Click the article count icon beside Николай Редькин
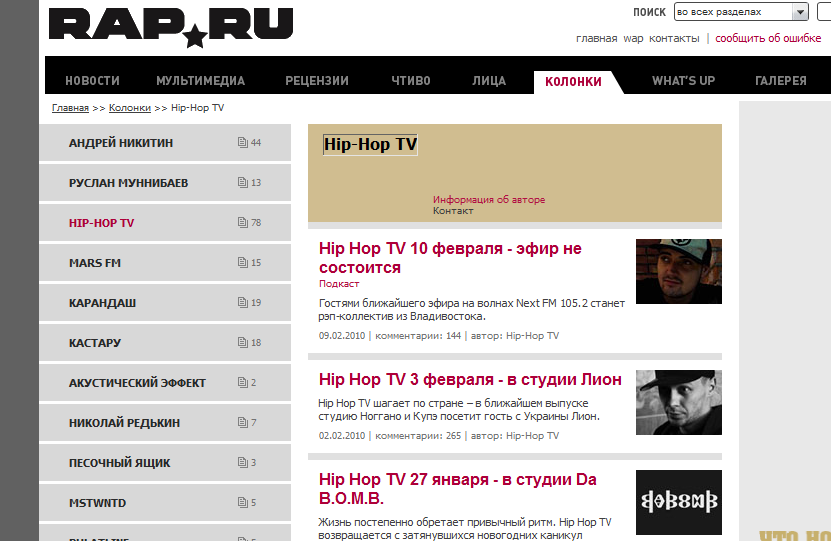The image size is (831, 541). tap(243, 422)
